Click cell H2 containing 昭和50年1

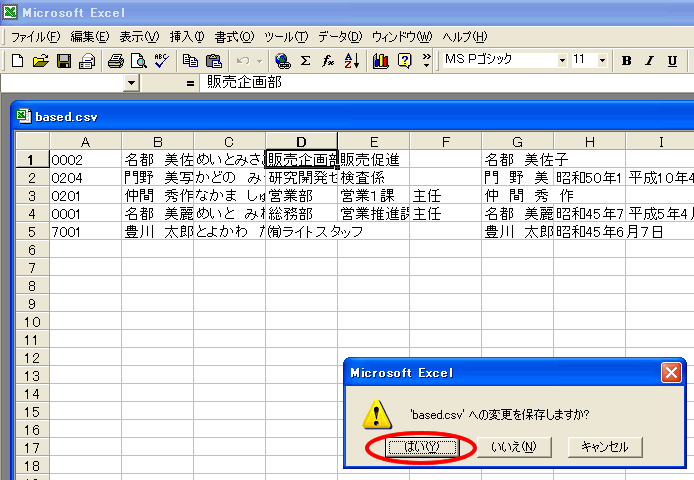590,178
